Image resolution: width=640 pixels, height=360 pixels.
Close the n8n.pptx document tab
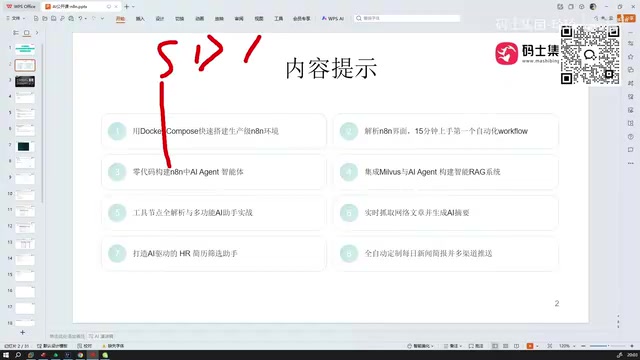116,7
